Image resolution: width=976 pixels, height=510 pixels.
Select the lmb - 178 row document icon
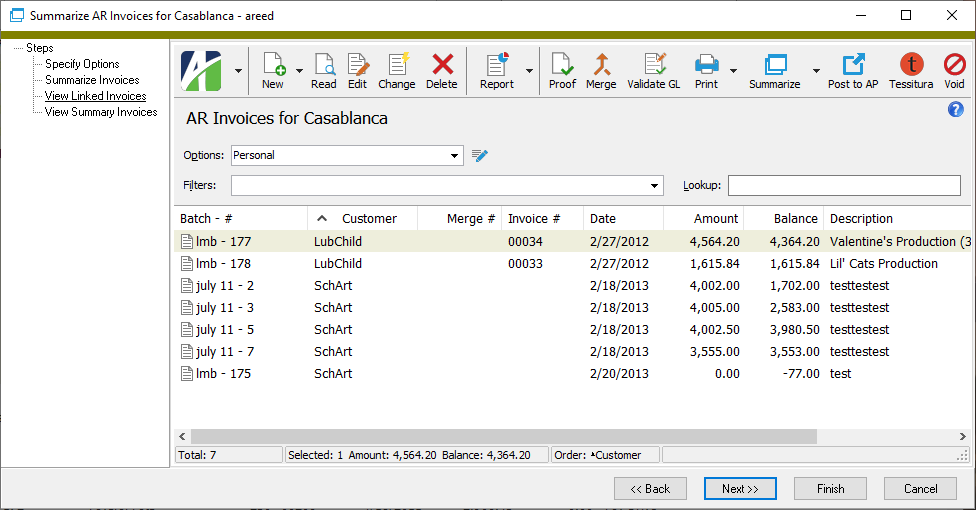187,263
